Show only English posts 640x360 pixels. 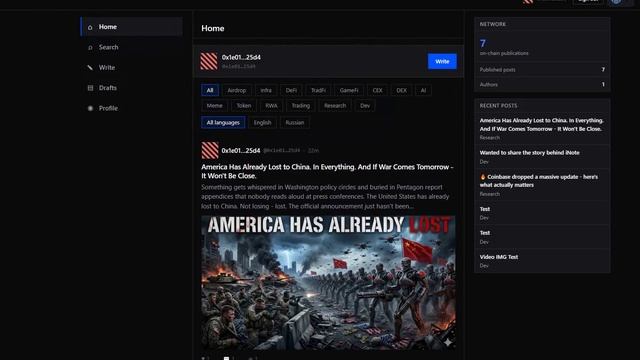tap(262, 122)
